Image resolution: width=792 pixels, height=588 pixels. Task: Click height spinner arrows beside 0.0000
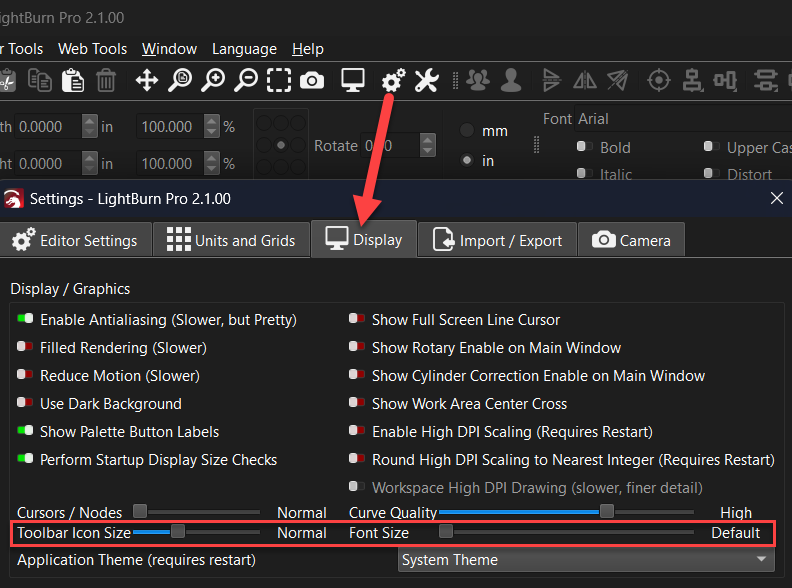click(x=89, y=163)
